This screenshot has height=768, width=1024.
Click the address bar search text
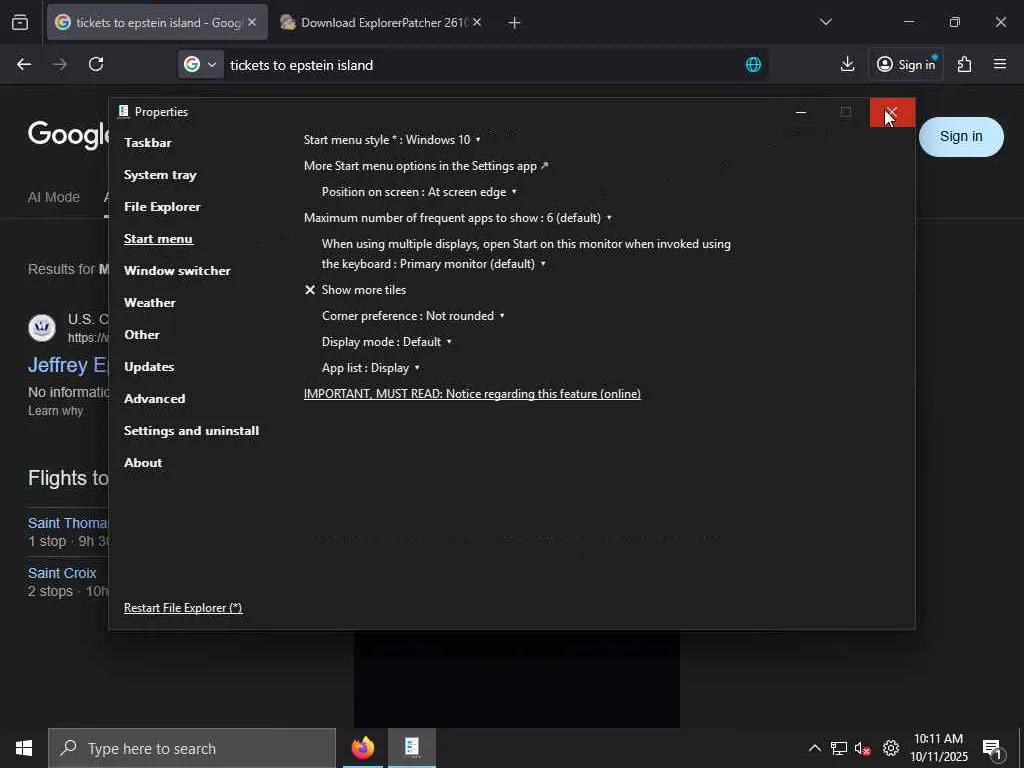click(302, 65)
